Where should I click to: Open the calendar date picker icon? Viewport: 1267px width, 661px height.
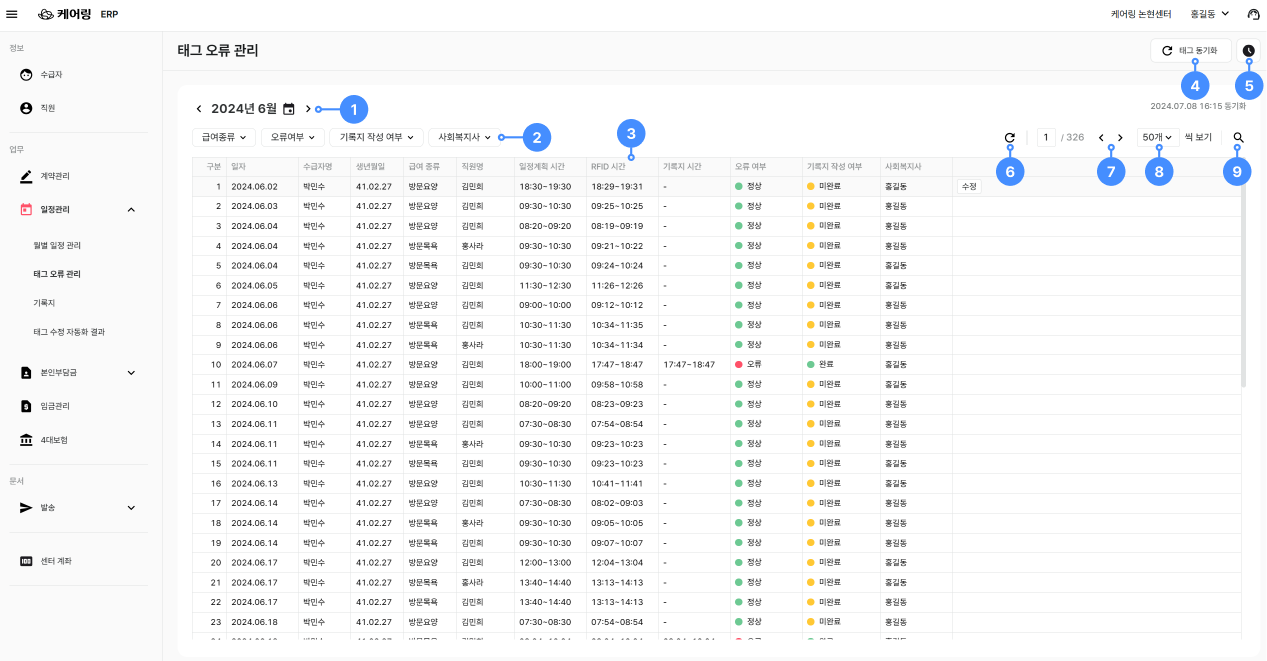click(x=289, y=109)
